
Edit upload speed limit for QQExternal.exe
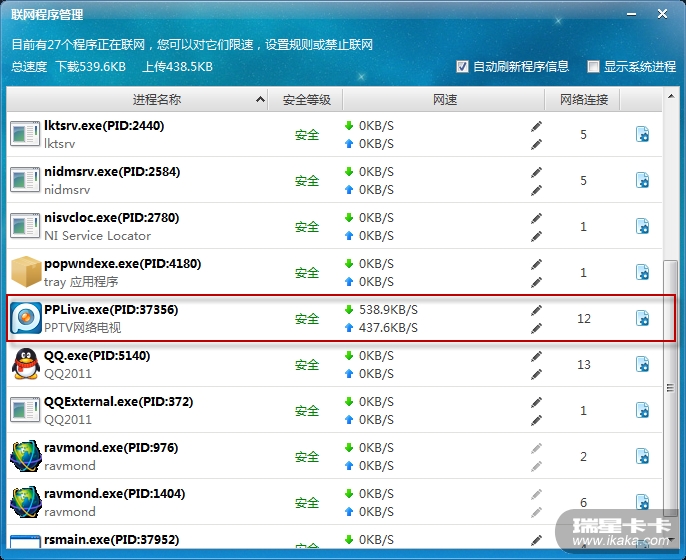pos(536,420)
